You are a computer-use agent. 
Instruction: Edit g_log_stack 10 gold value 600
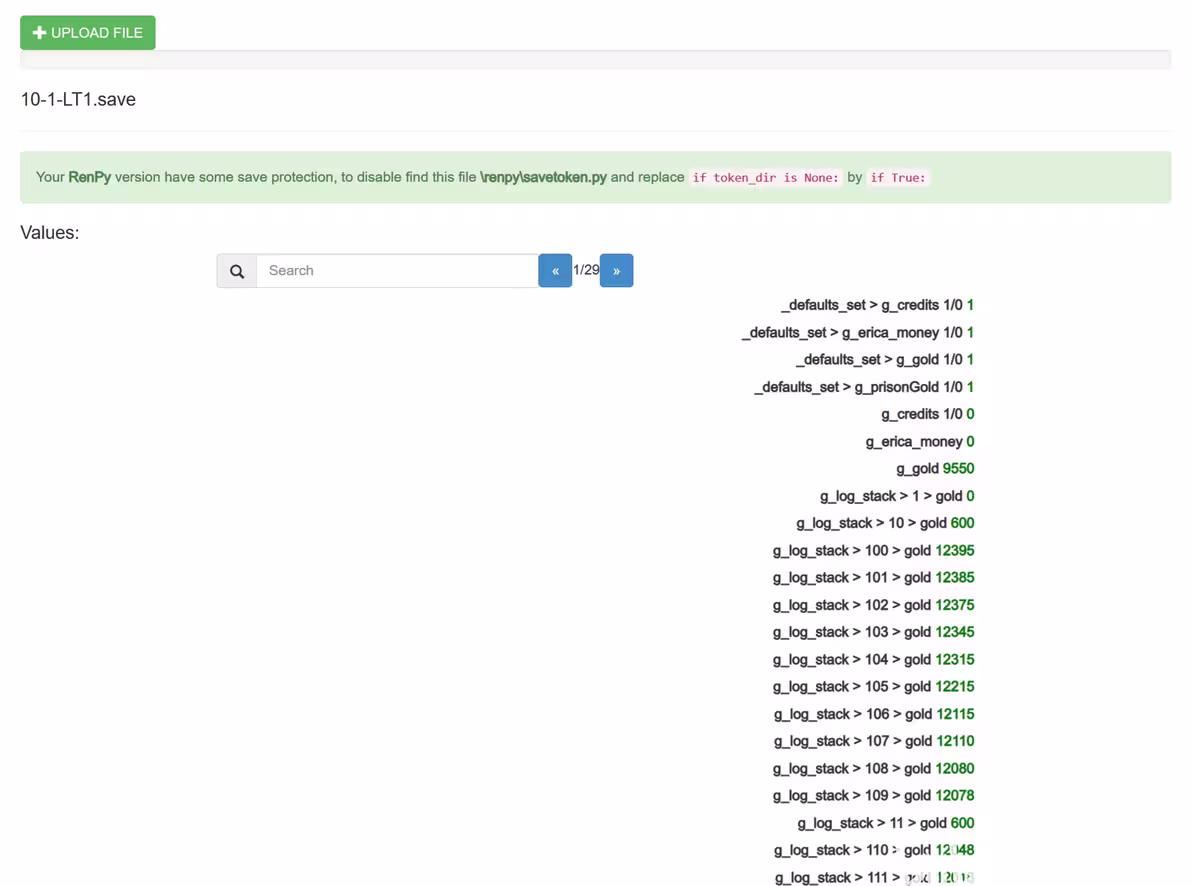point(962,523)
